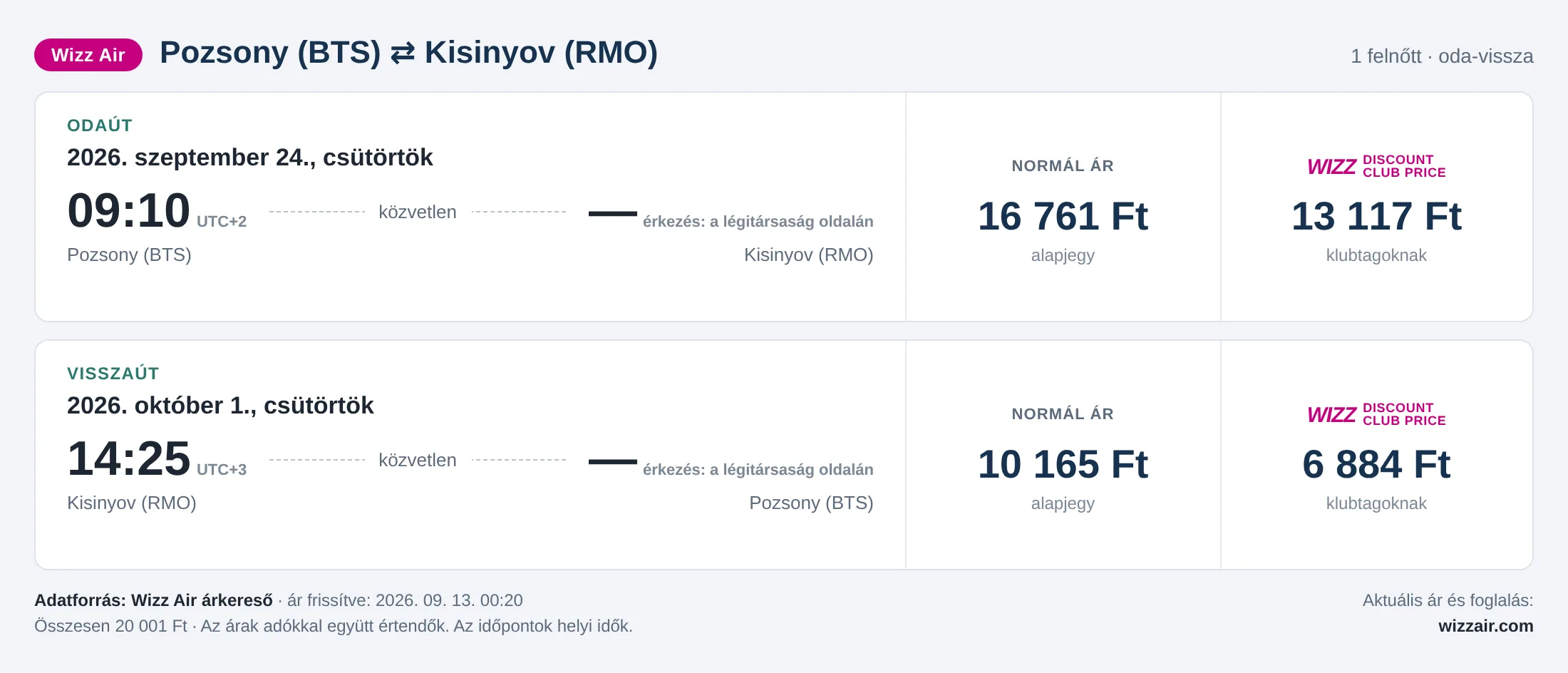Select the 6 884 Ft club price

coord(1376,464)
